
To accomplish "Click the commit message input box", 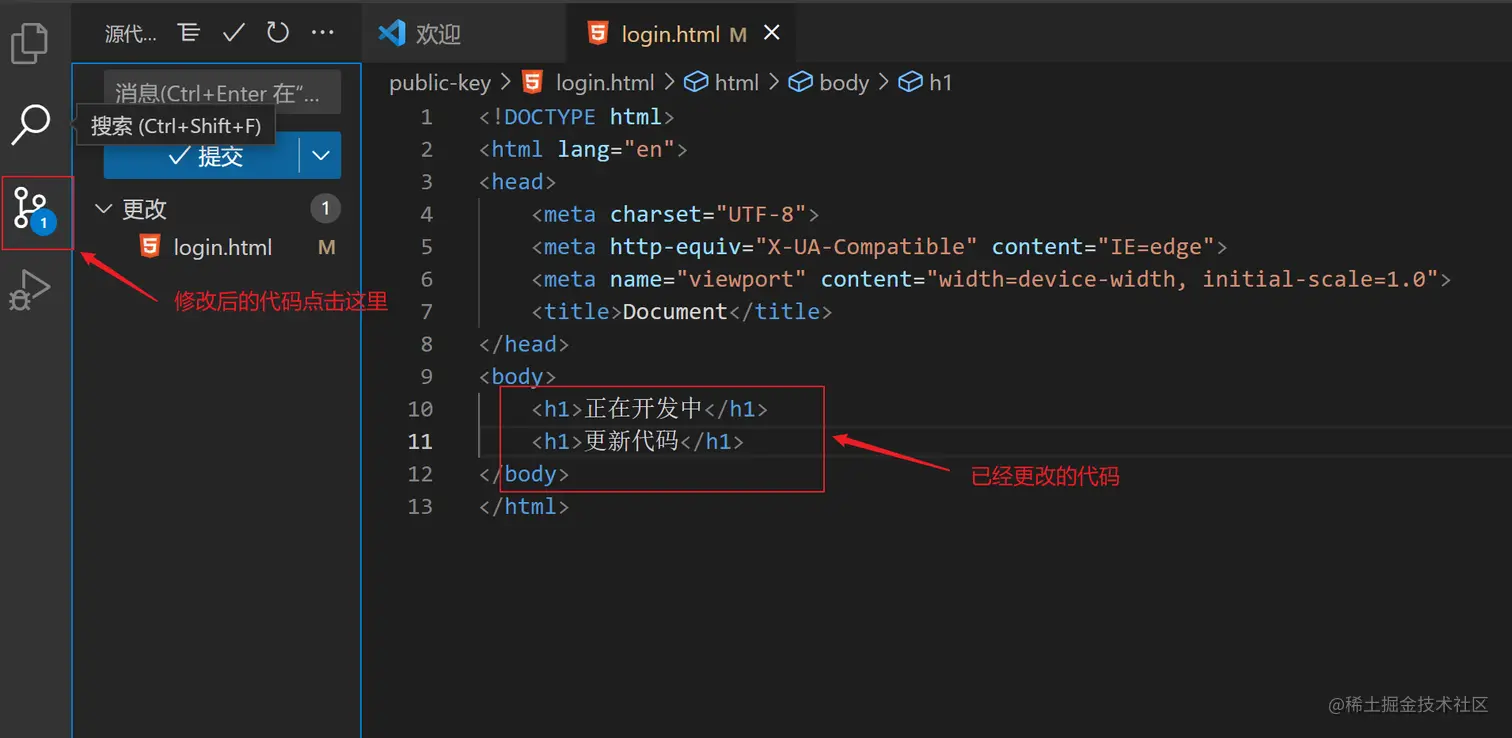I will (x=222, y=92).
